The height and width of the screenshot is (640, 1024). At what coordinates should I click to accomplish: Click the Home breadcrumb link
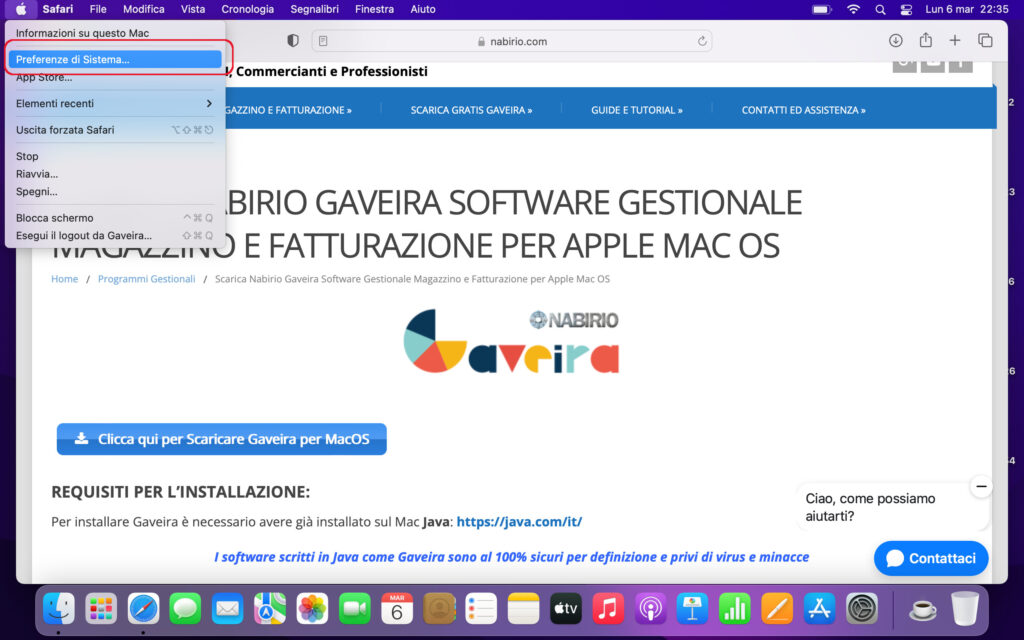tap(65, 279)
